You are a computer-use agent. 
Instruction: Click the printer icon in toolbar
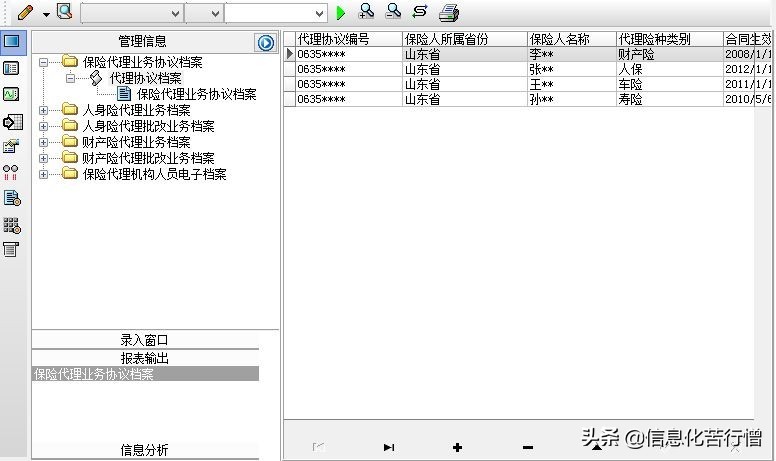click(449, 12)
